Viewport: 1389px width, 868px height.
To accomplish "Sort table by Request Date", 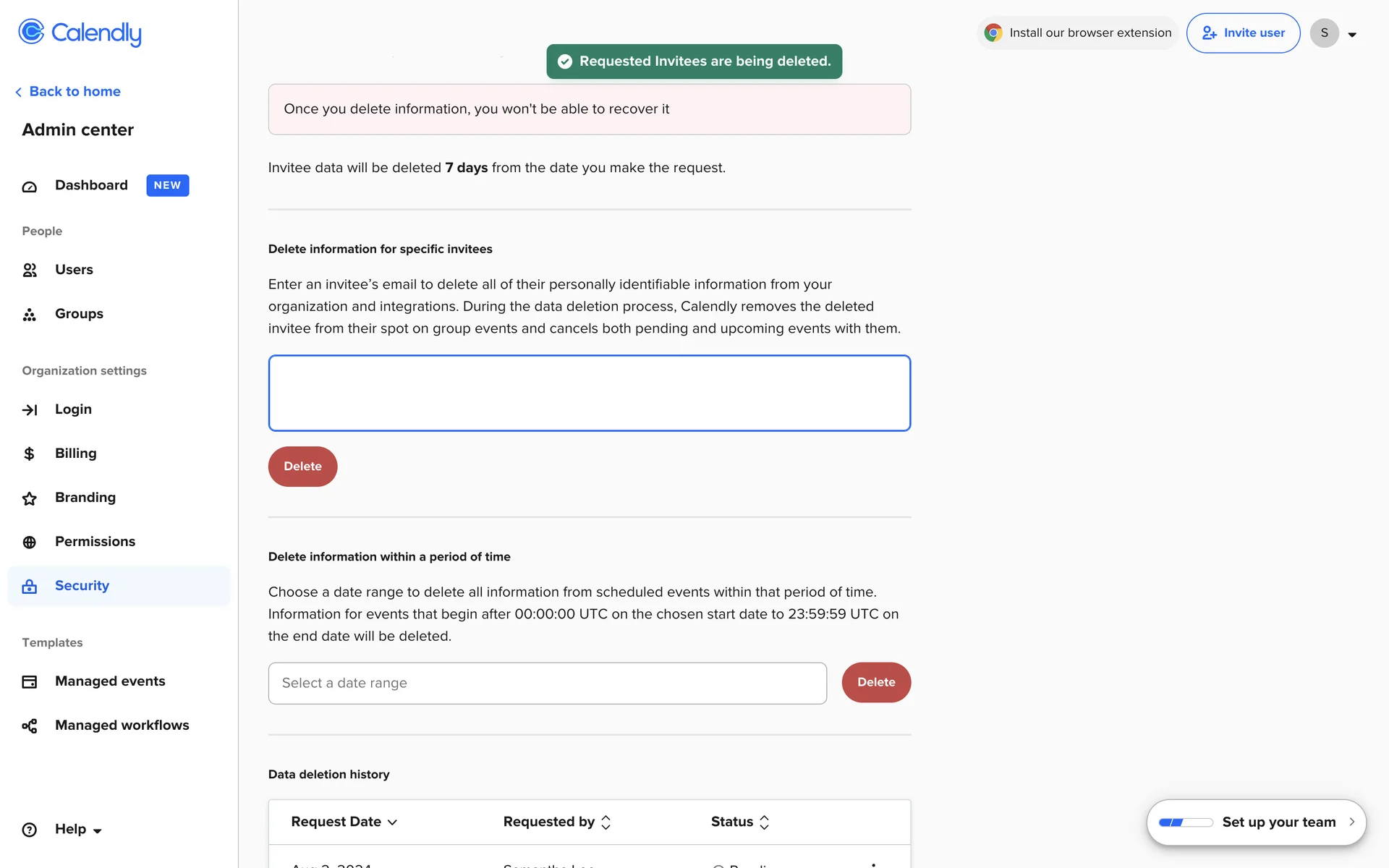I will click(344, 822).
